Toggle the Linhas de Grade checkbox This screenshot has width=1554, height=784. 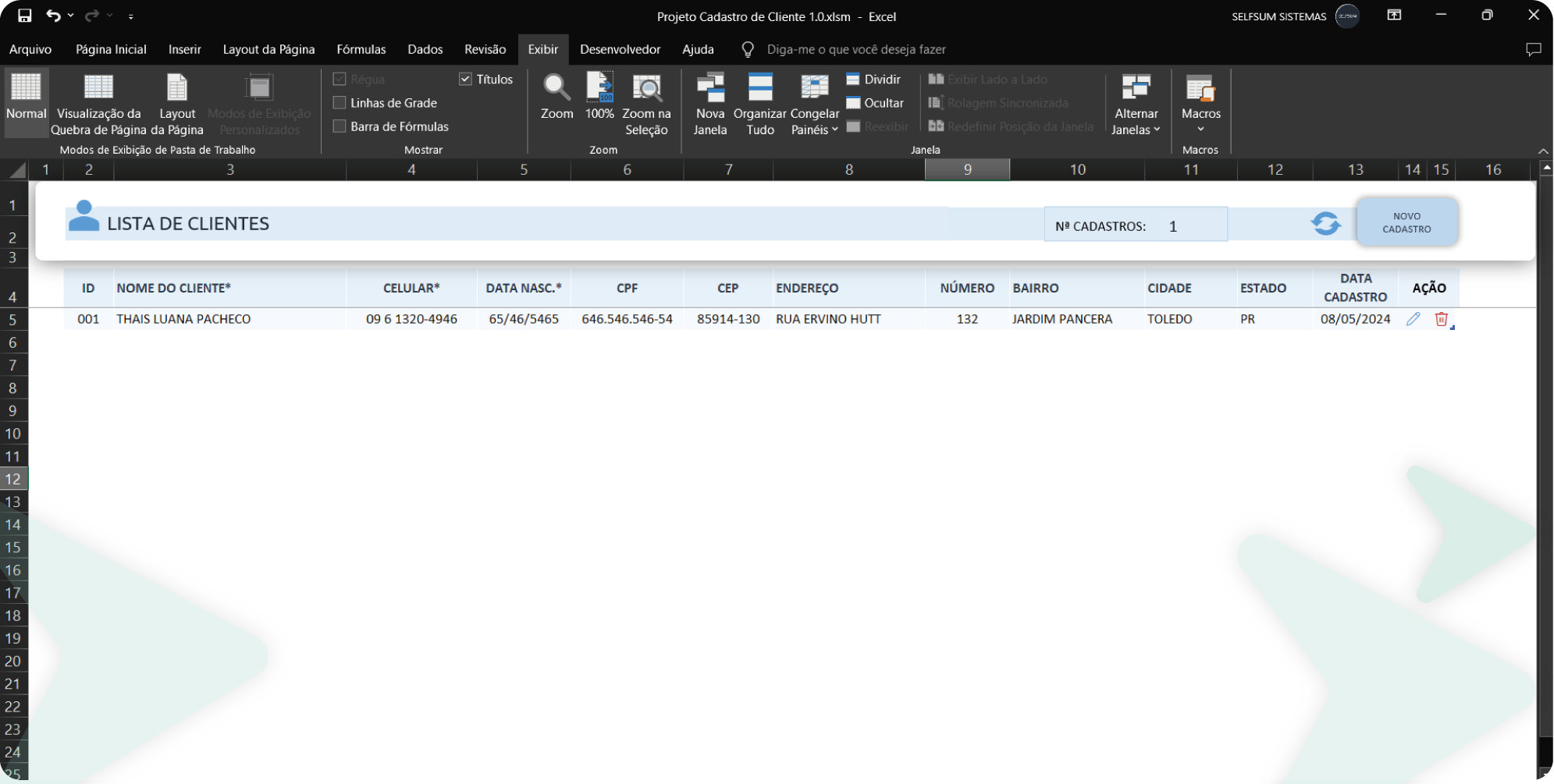point(340,102)
